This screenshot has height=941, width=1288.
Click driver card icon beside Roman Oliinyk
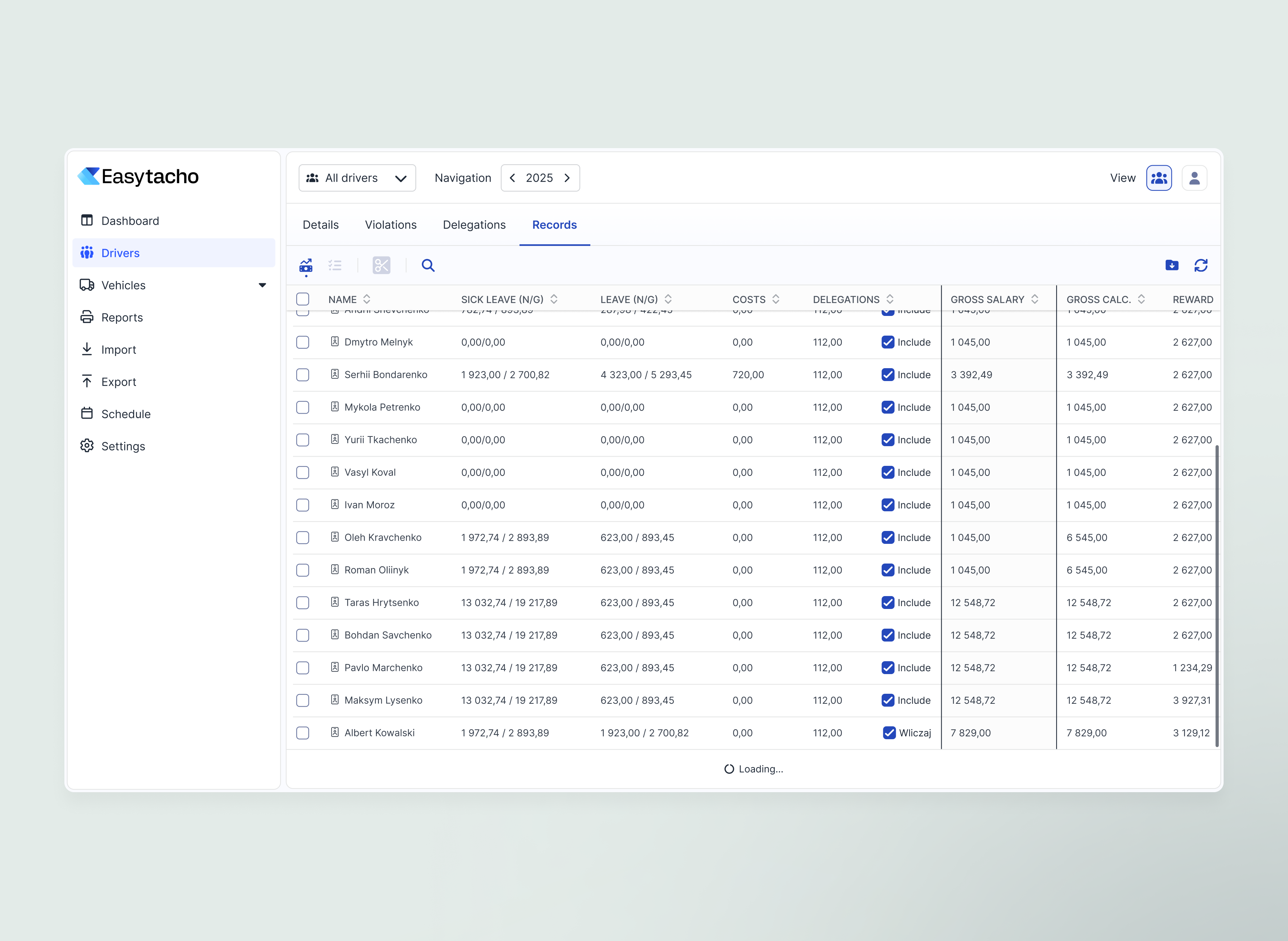pos(335,570)
